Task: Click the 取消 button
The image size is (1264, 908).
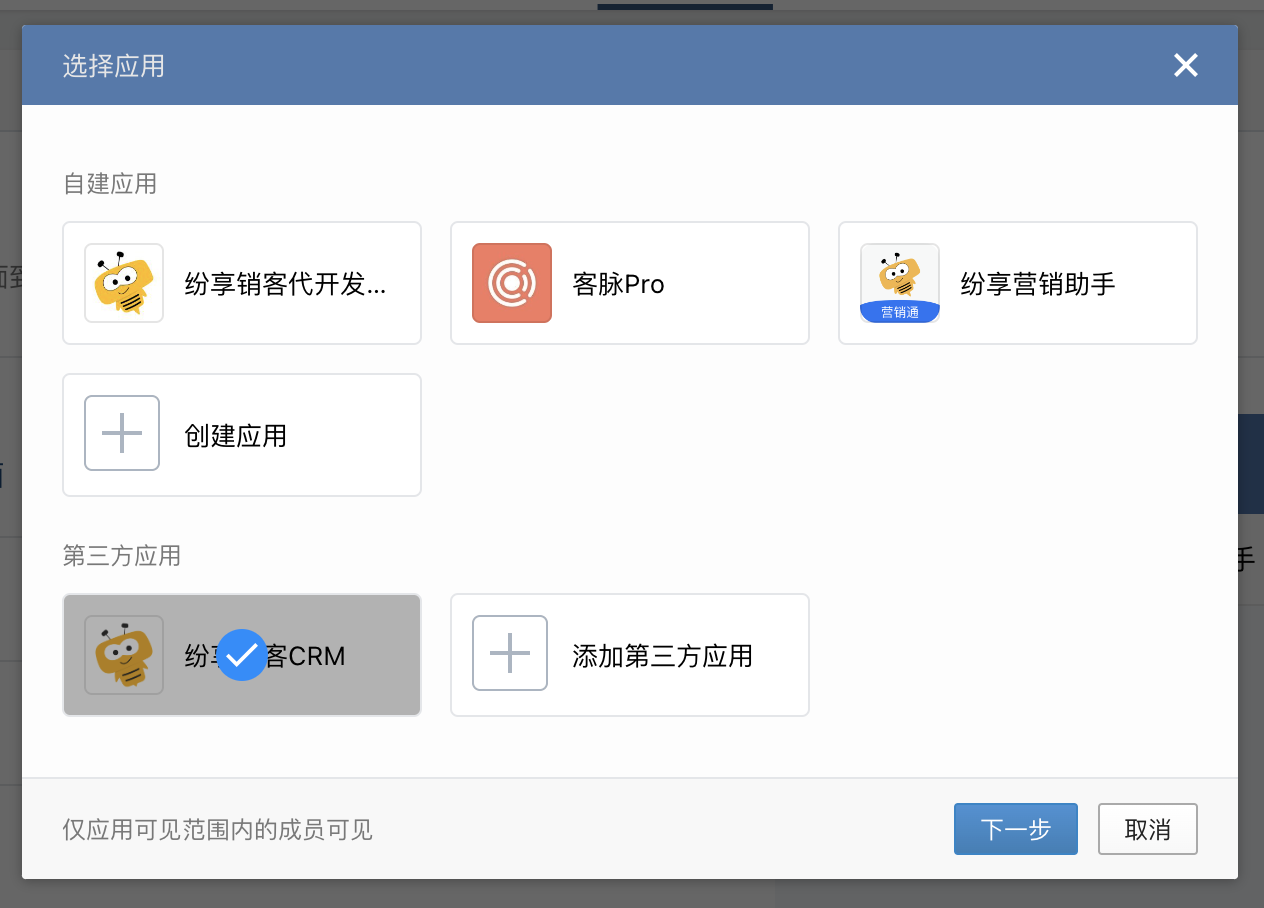Action: pyautogui.click(x=1148, y=829)
